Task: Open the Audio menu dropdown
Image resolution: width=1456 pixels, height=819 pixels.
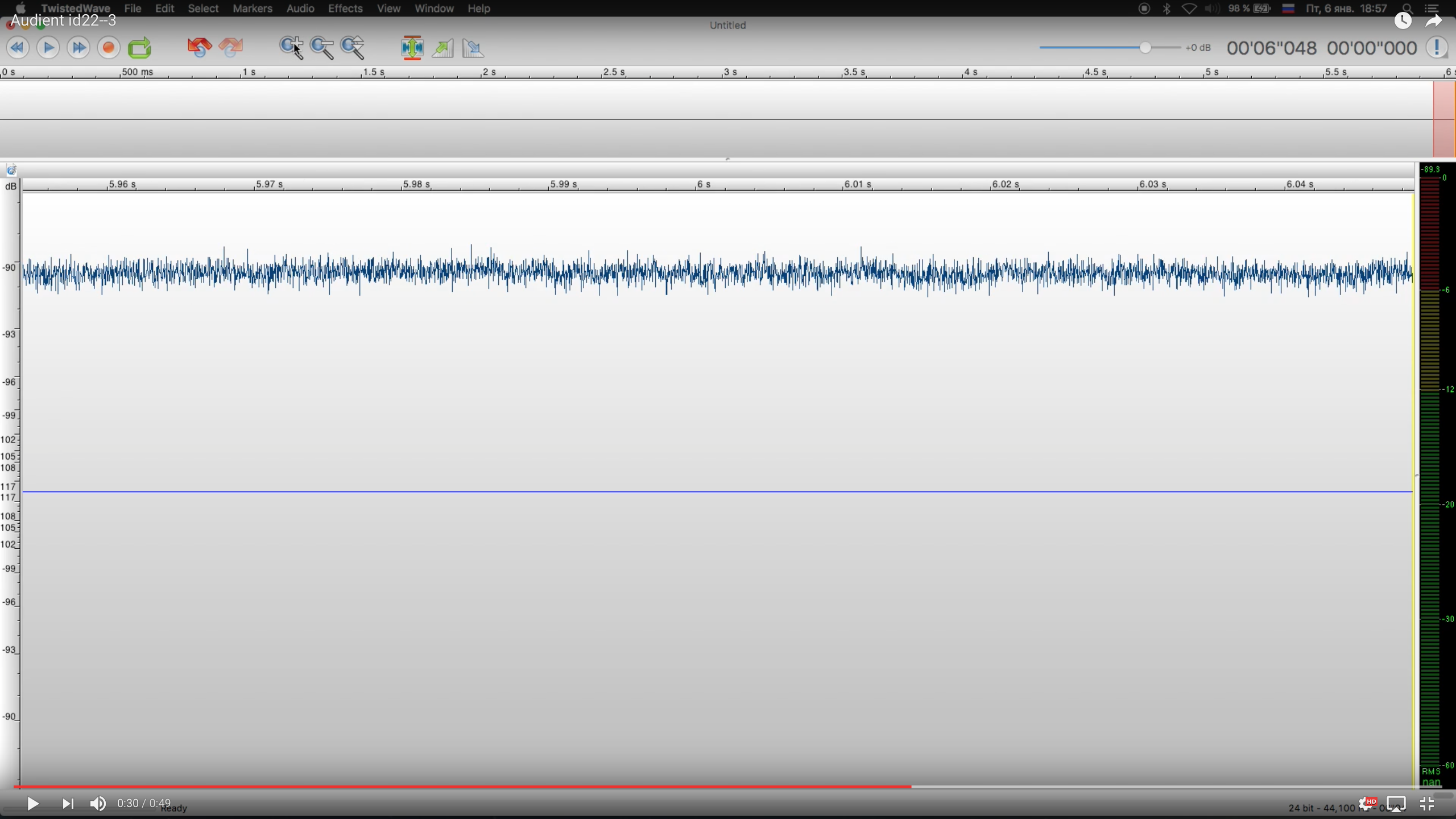Action: (x=300, y=9)
